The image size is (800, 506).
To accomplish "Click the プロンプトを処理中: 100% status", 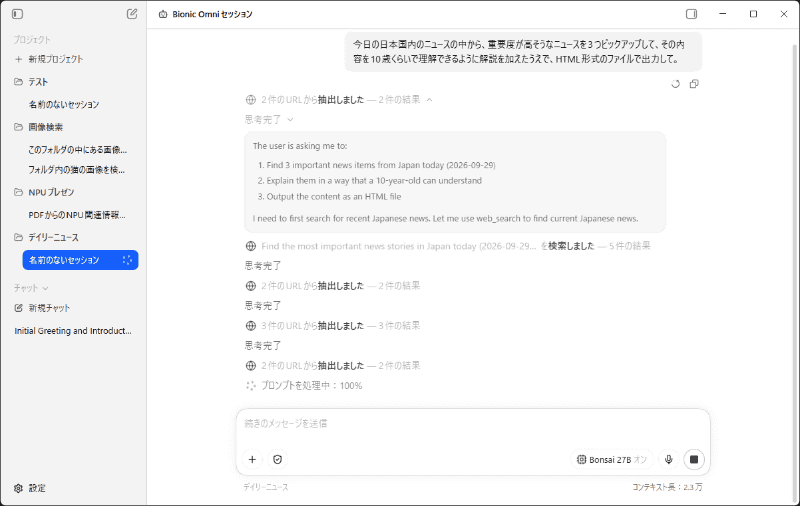I will click(x=304, y=386).
